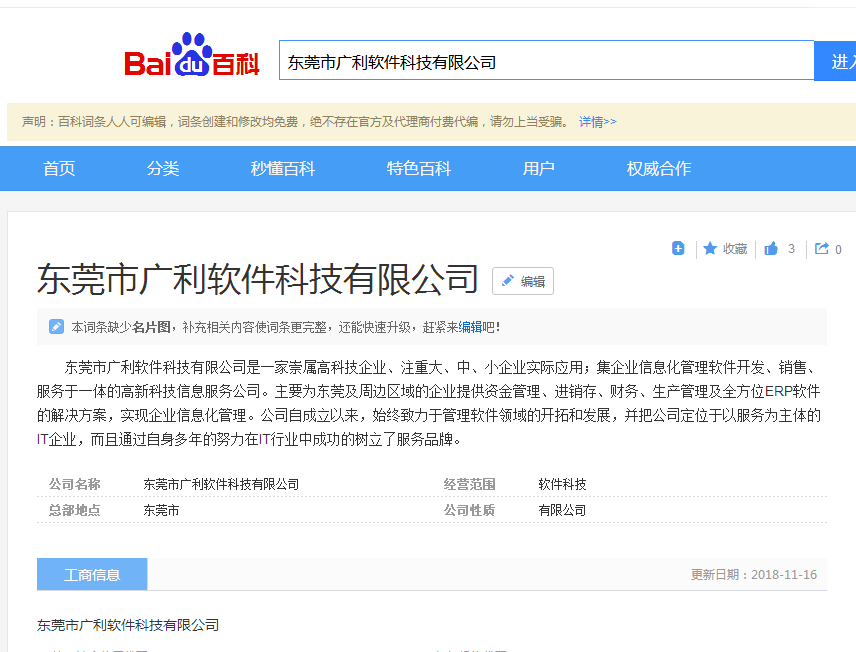Click the 收藏 label text

735,249
